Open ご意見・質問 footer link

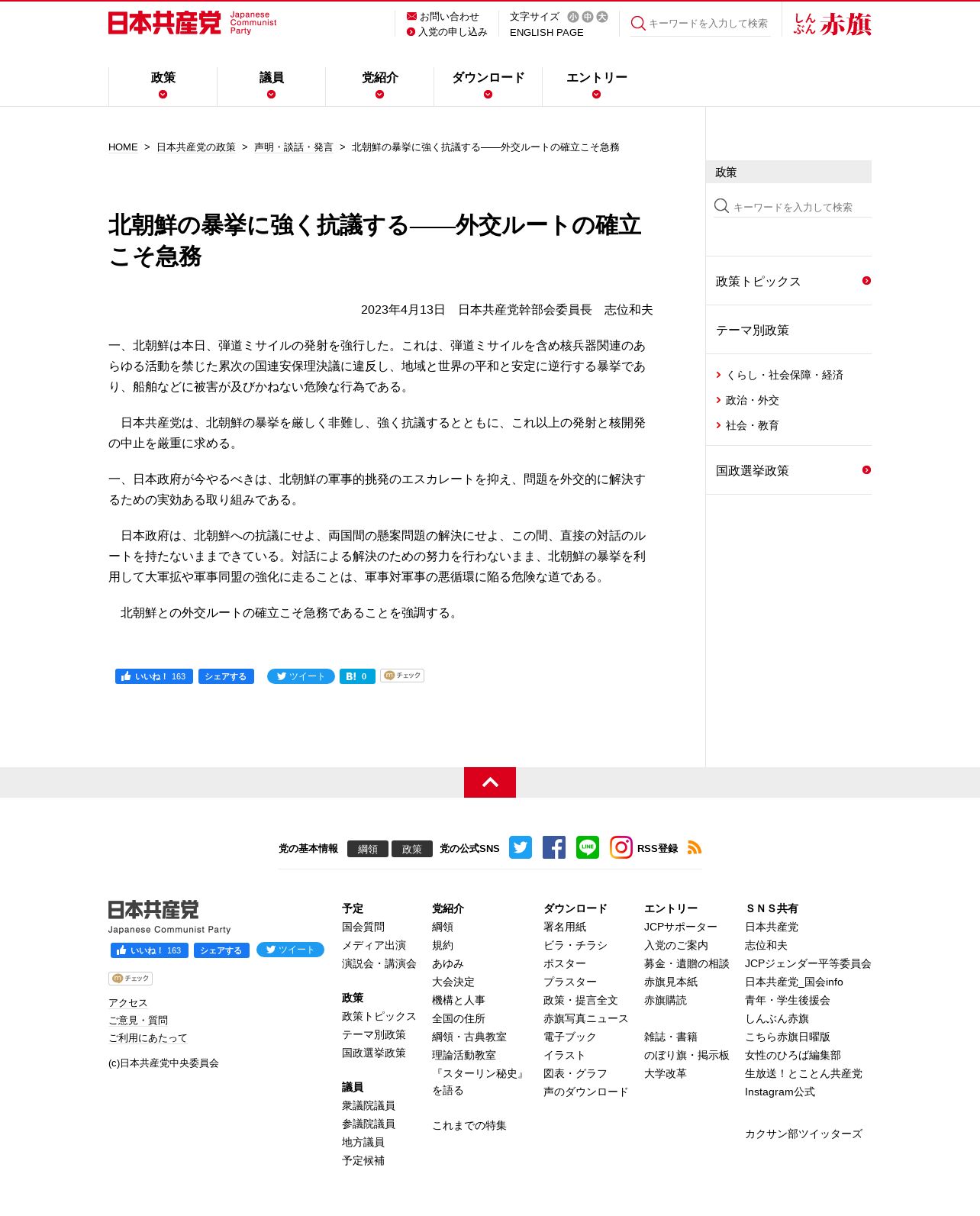click(x=138, y=1021)
